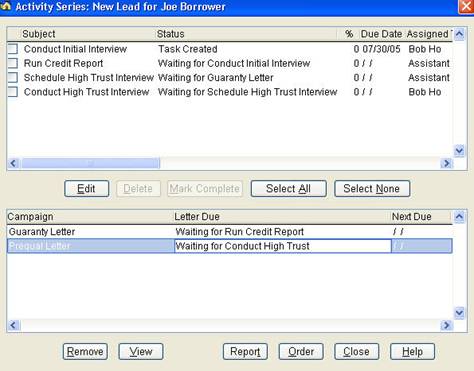This screenshot has height=371, width=474.
Task: Select the Conduct Initial Interview subject
Action: coord(75,49)
